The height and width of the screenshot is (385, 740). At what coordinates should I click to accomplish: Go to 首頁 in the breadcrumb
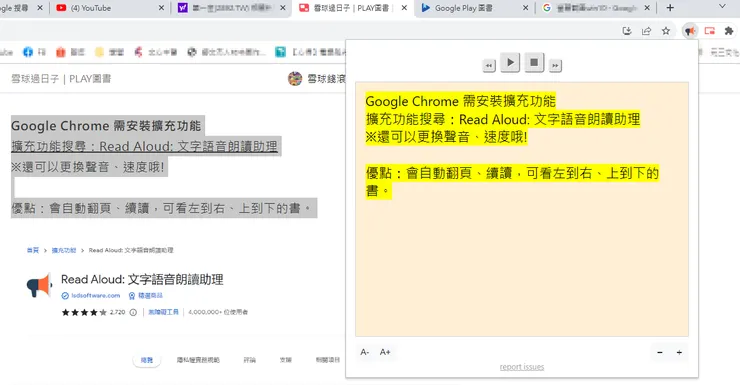pos(33,250)
